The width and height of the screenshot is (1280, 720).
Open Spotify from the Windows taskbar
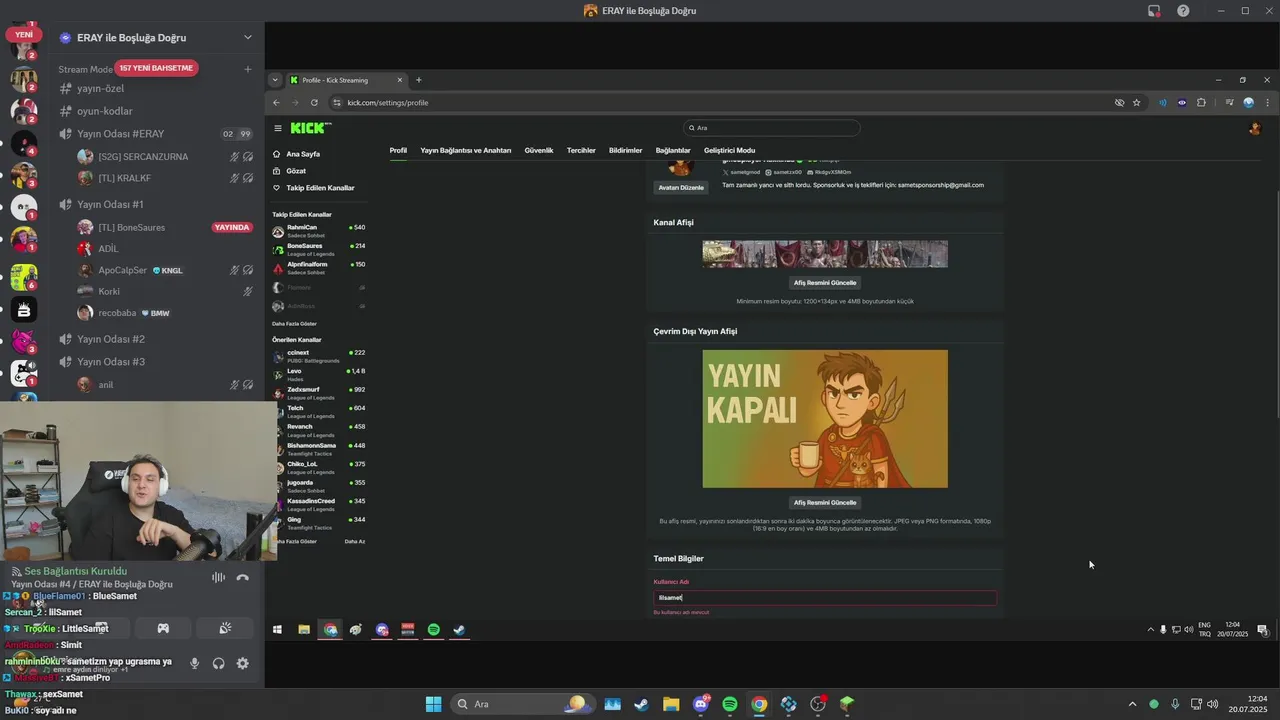(730, 704)
